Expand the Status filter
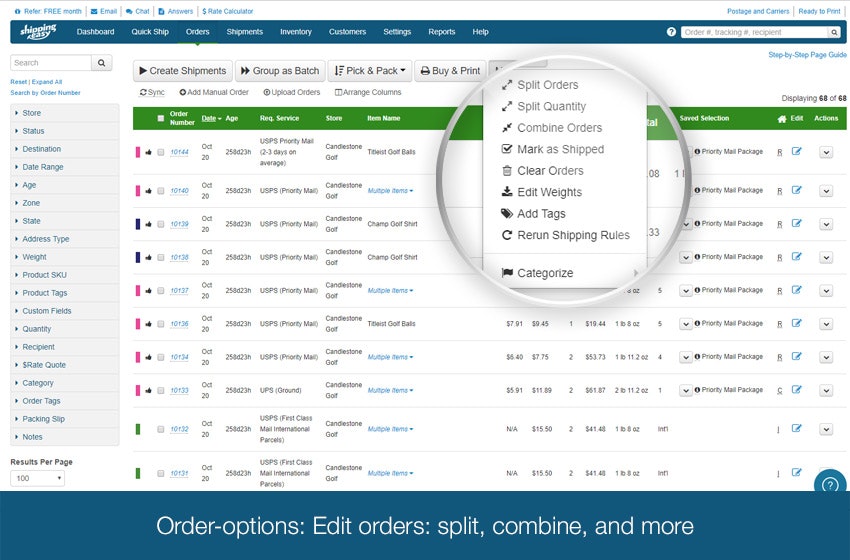The height and width of the screenshot is (560, 850). pyautogui.click(x=65, y=131)
